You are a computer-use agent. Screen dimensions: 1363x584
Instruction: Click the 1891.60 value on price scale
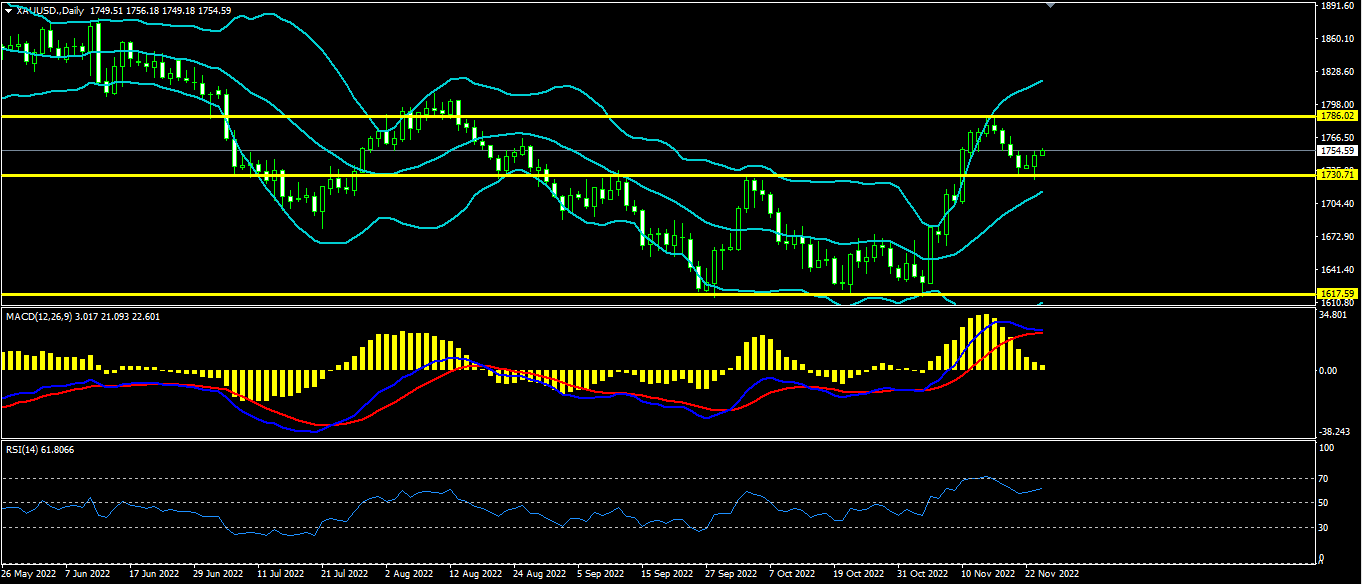tap(1337, 6)
